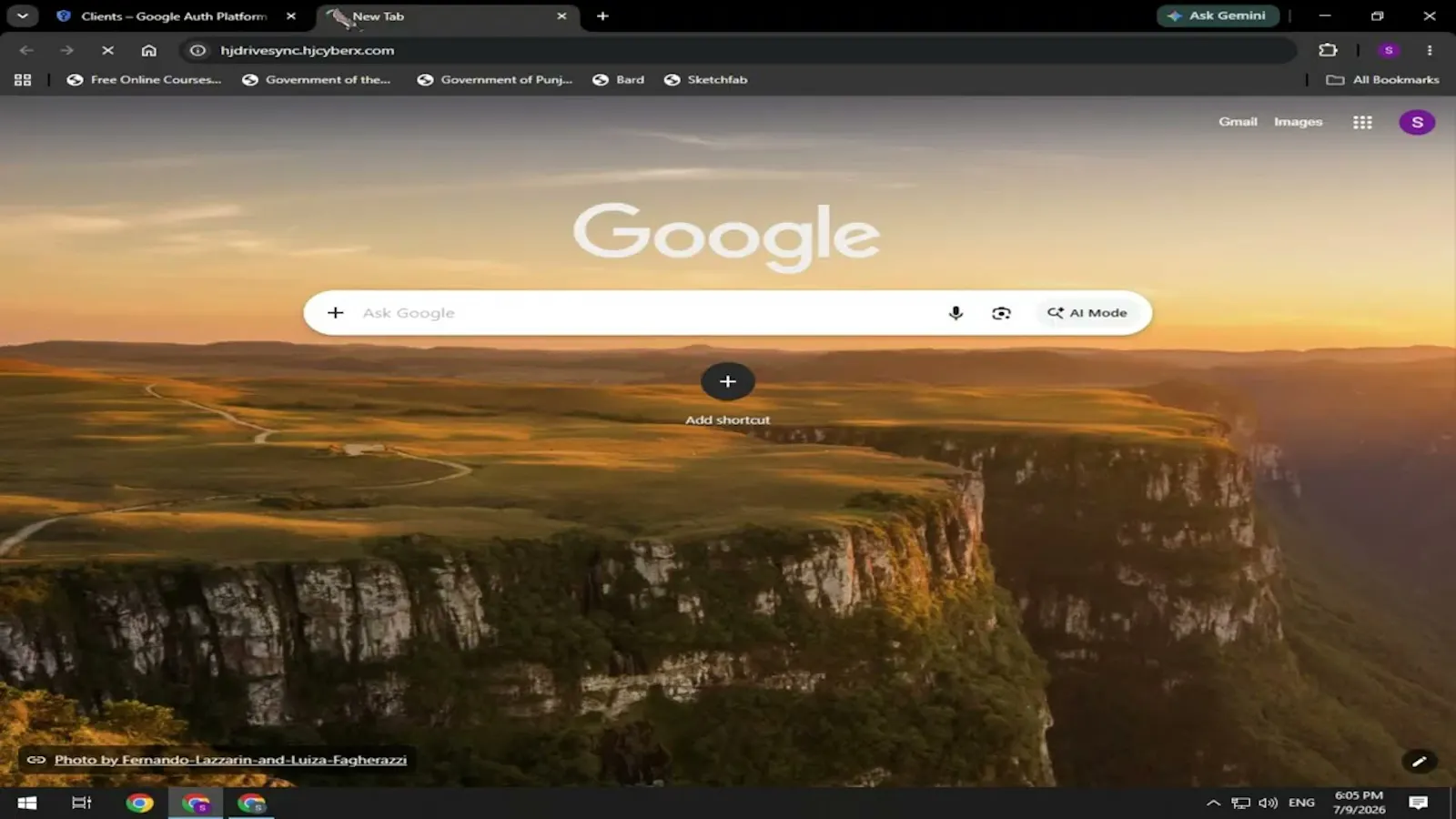Viewport: 1456px width, 819px height.
Task: Stop loading the page
Action: [107, 50]
